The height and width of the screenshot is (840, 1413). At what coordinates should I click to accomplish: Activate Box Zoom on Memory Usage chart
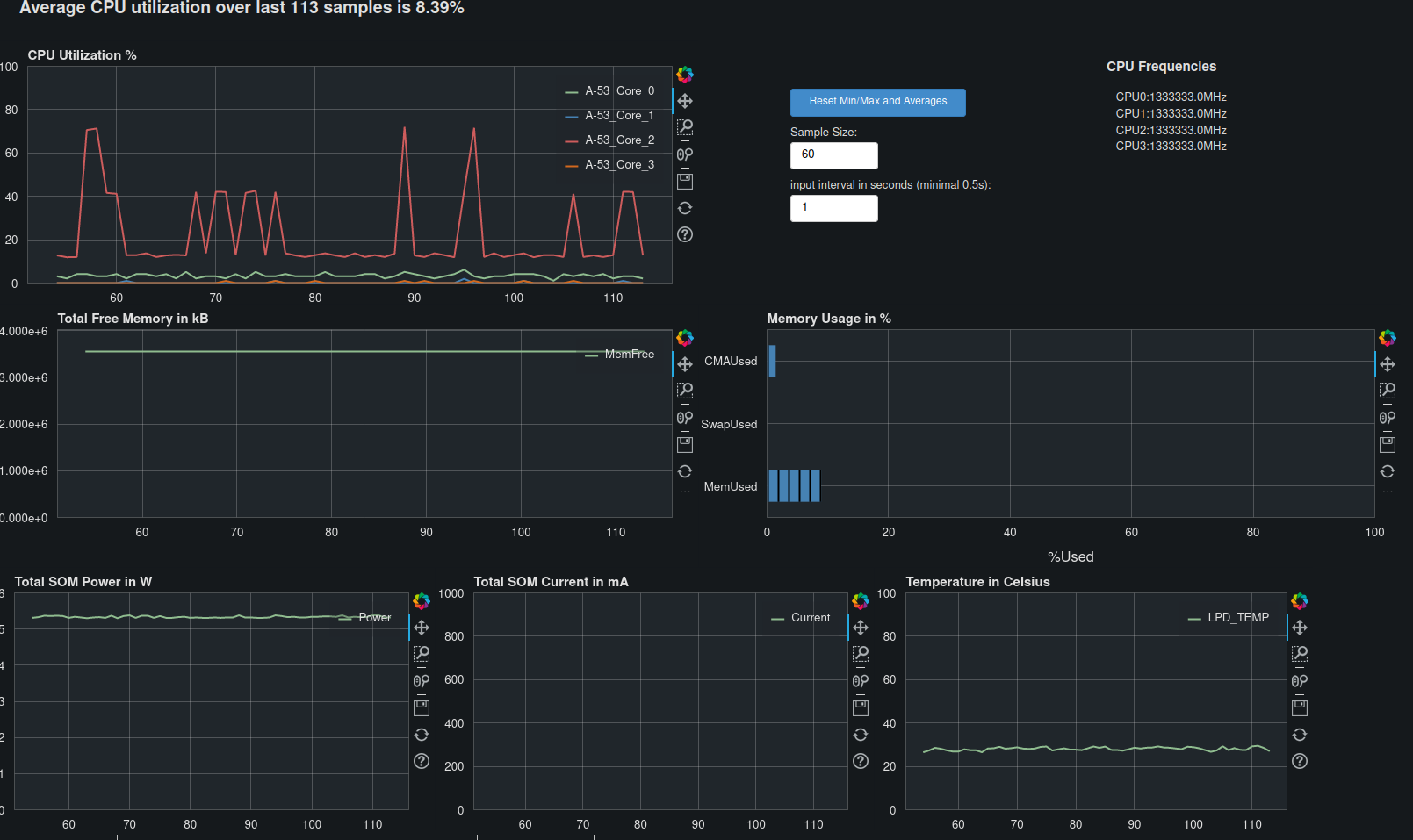(1388, 391)
